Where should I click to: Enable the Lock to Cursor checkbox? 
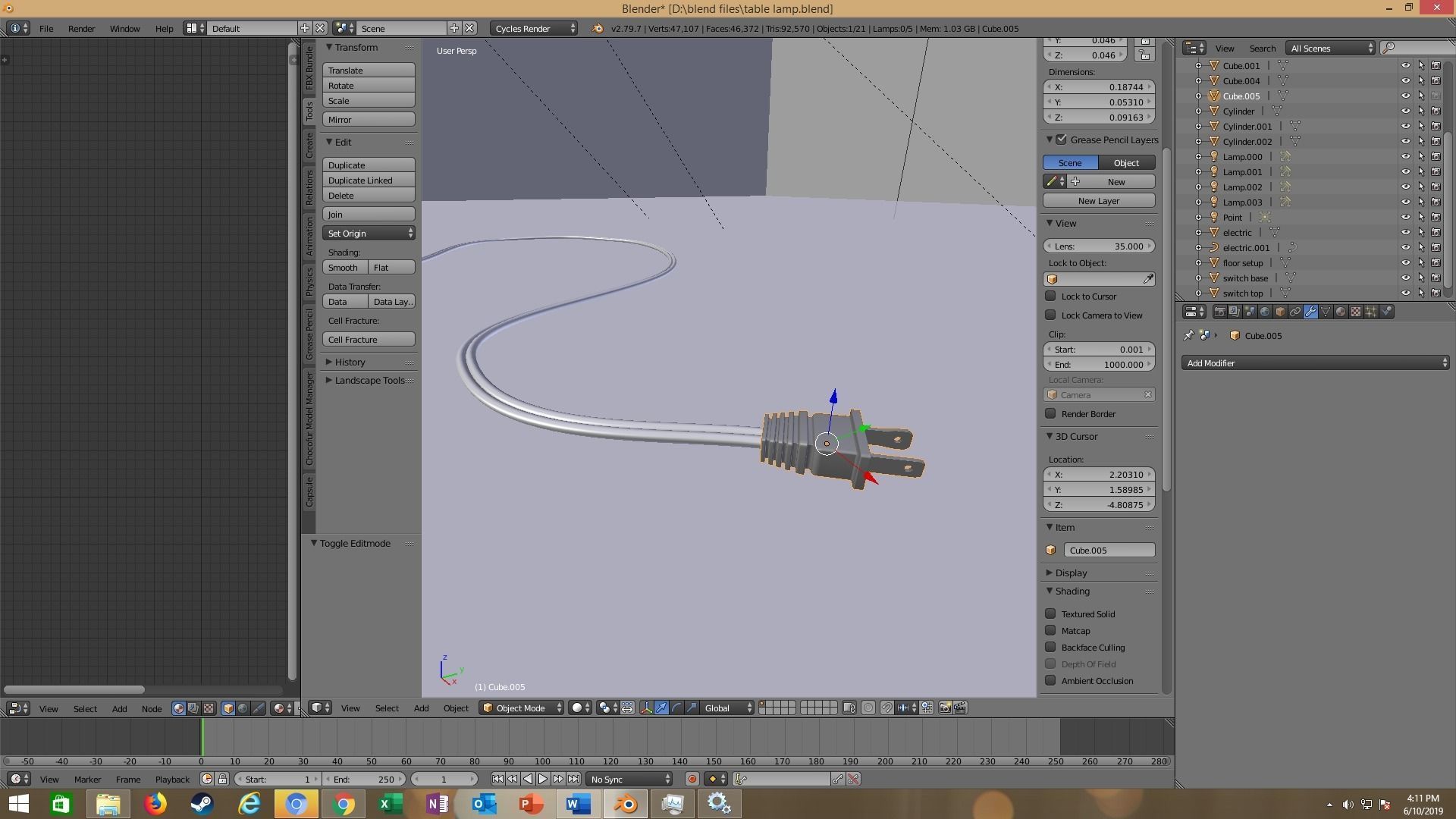tap(1050, 296)
